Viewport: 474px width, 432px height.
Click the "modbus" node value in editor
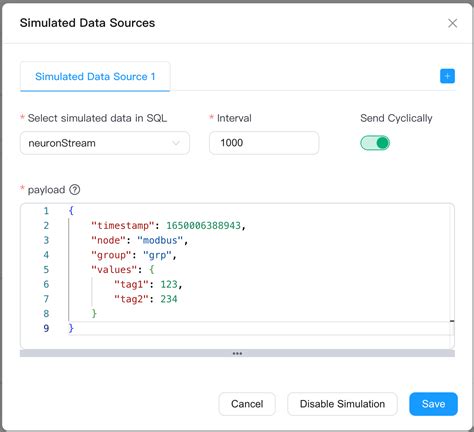[x=160, y=240]
